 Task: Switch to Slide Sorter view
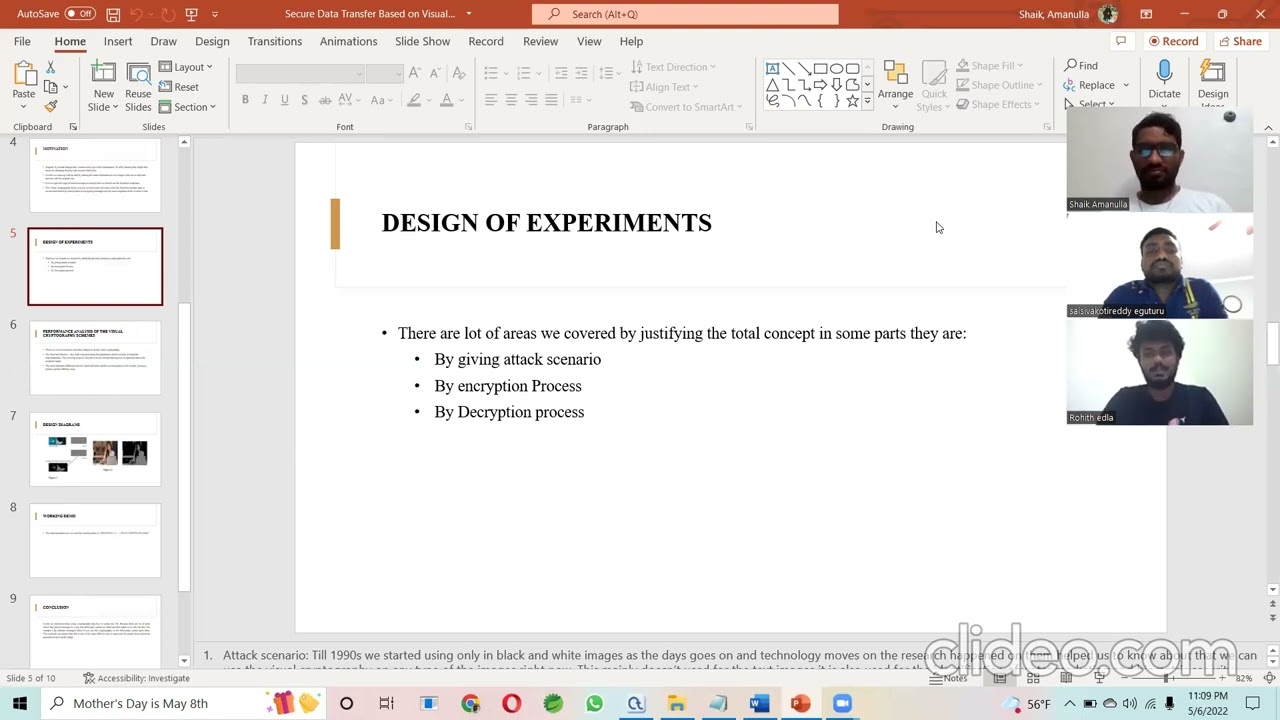click(1033, 678)
